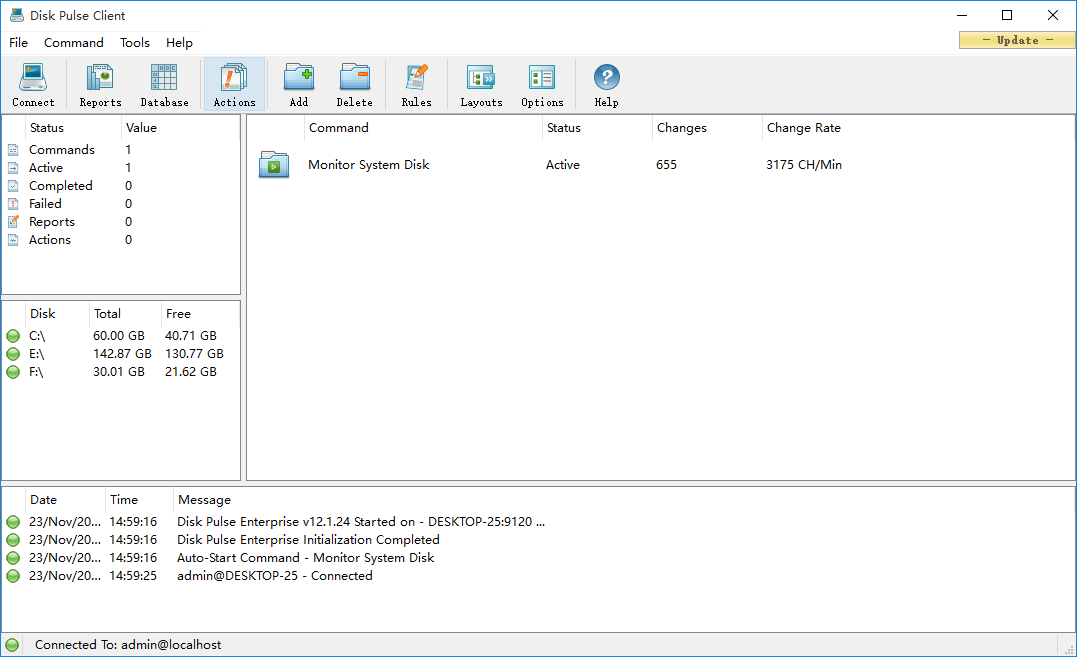The height and width of the screenshot is (657, 1077).
Task: Select the Monitor System Disk command name
Action: coord(368,165)
